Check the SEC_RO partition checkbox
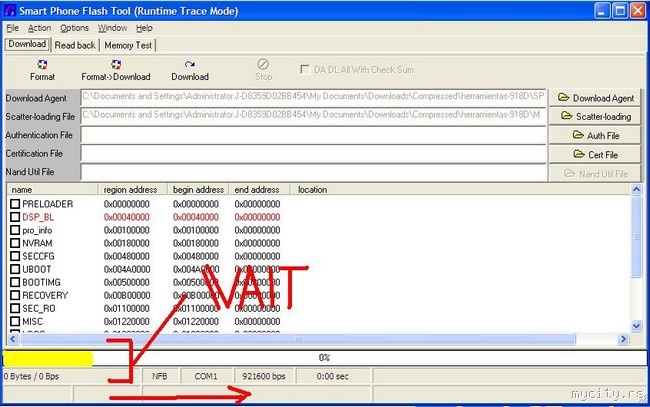The image size is (650, 407). coord(15,308)
